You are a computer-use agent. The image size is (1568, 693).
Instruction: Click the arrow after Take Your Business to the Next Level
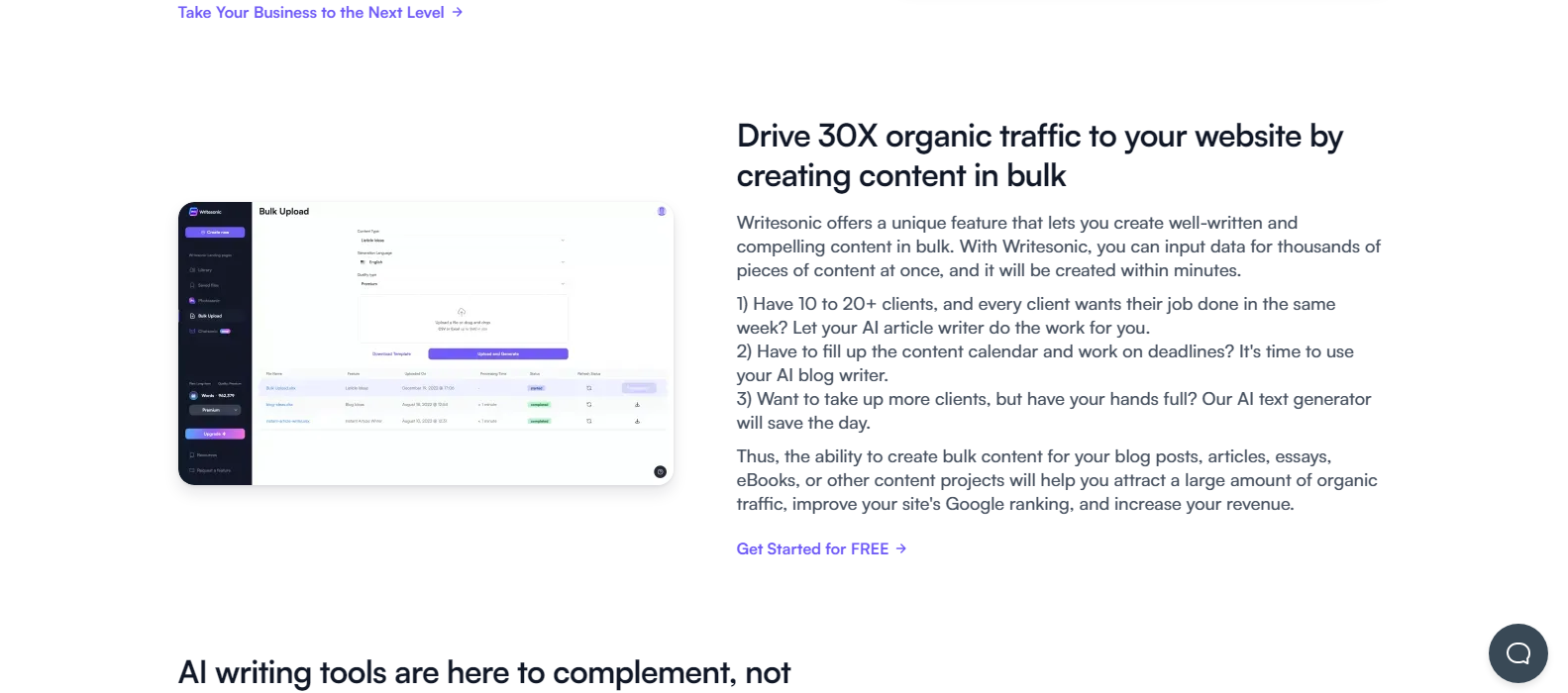457,12
